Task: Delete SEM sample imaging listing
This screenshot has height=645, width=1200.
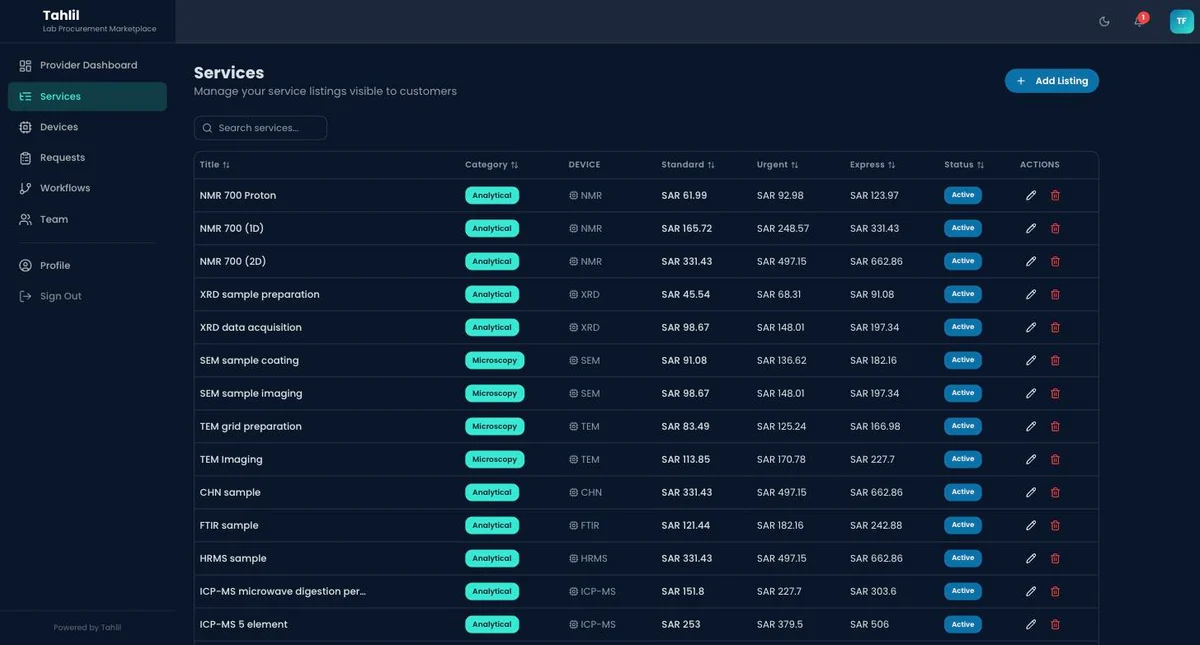Action: (1055, 393)
